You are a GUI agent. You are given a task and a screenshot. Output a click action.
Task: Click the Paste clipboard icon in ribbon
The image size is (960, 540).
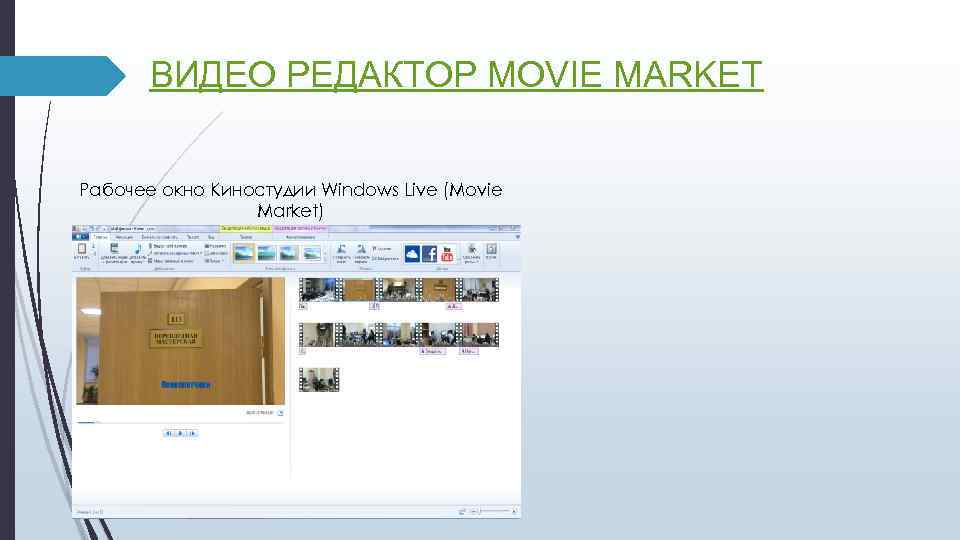pyautogui.click(x=81, y=250)
